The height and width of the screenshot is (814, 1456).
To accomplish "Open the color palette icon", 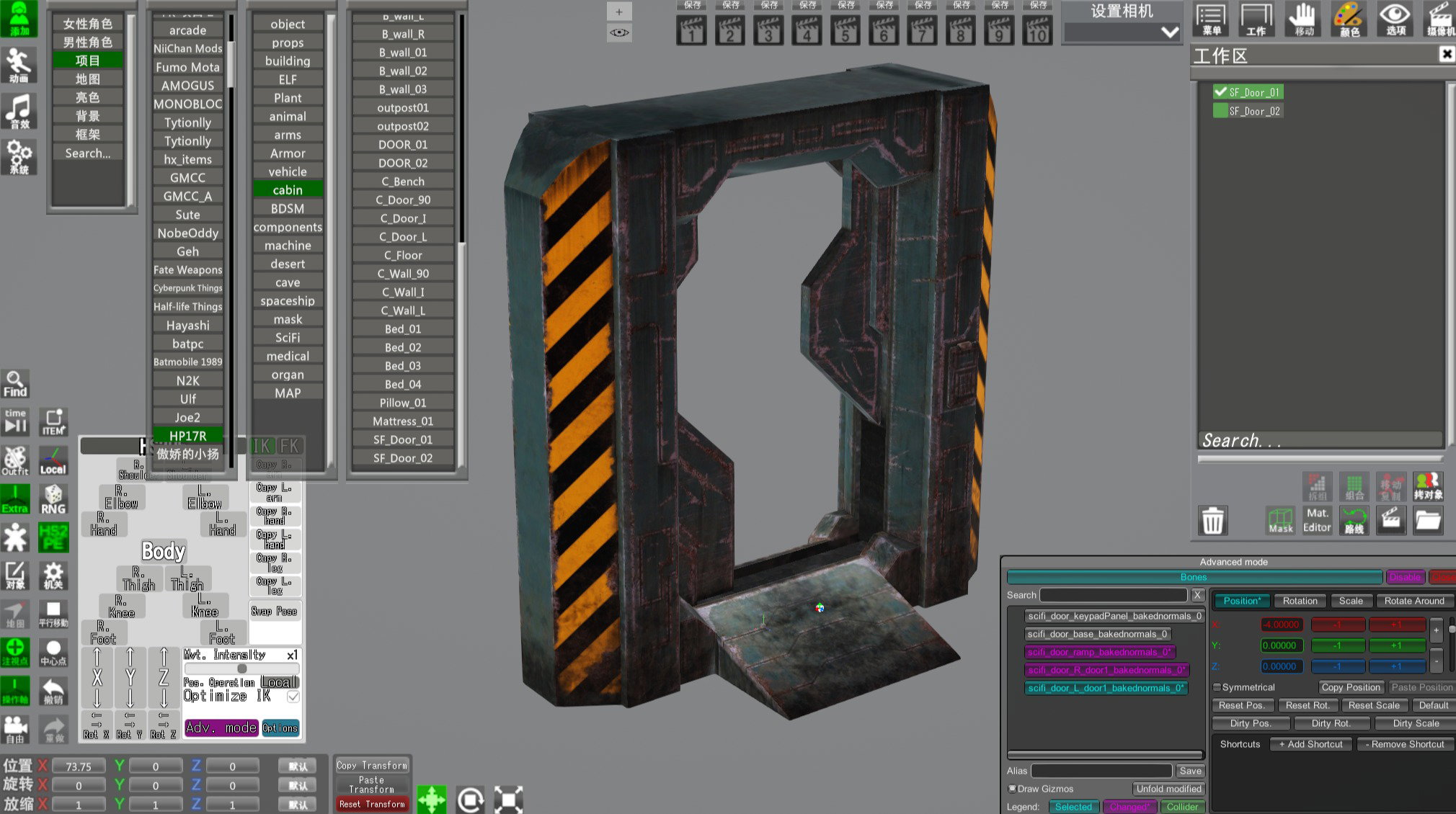I will pyautogui.click(x=1349, y=19).
